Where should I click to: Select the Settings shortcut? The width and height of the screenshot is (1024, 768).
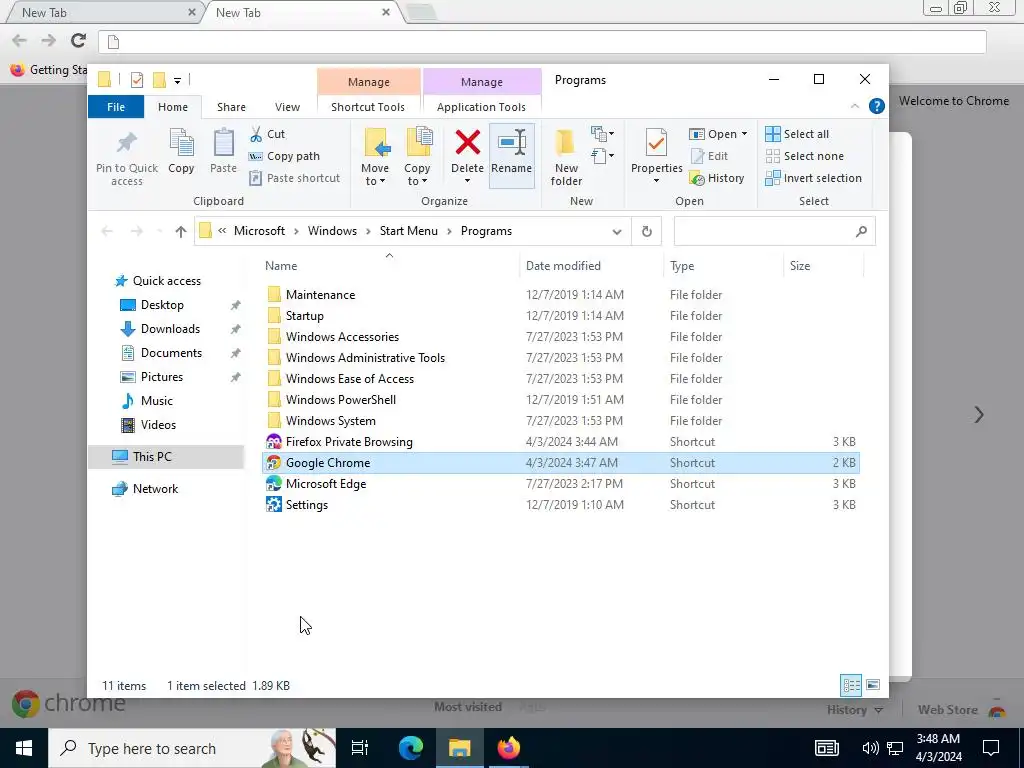[306, 505]
